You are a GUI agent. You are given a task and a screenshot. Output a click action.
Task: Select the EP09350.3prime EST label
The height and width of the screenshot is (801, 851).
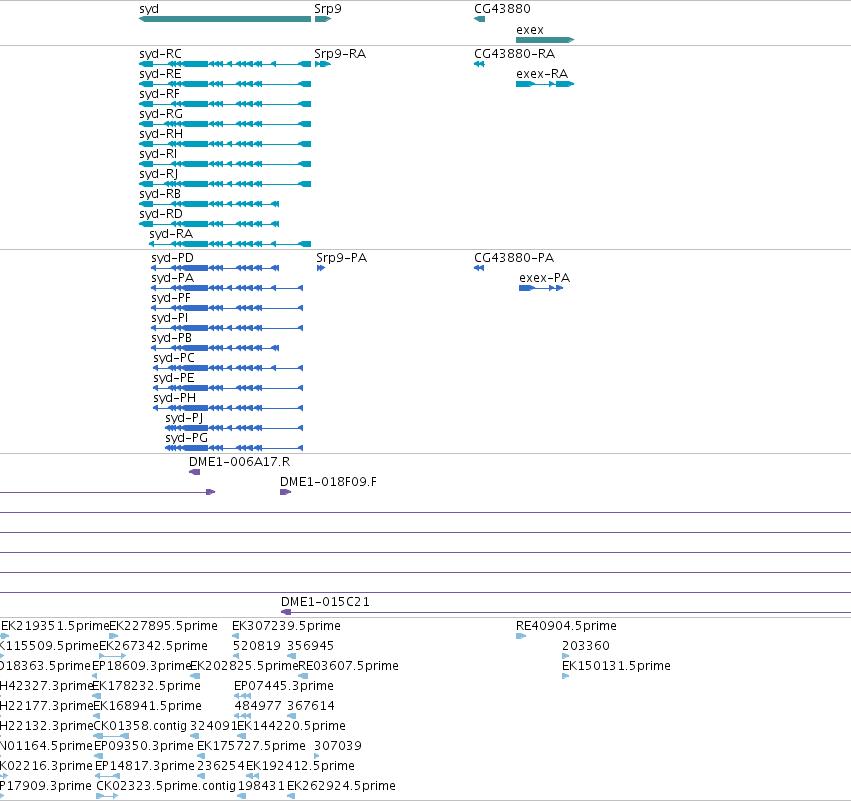pos(144,746)
